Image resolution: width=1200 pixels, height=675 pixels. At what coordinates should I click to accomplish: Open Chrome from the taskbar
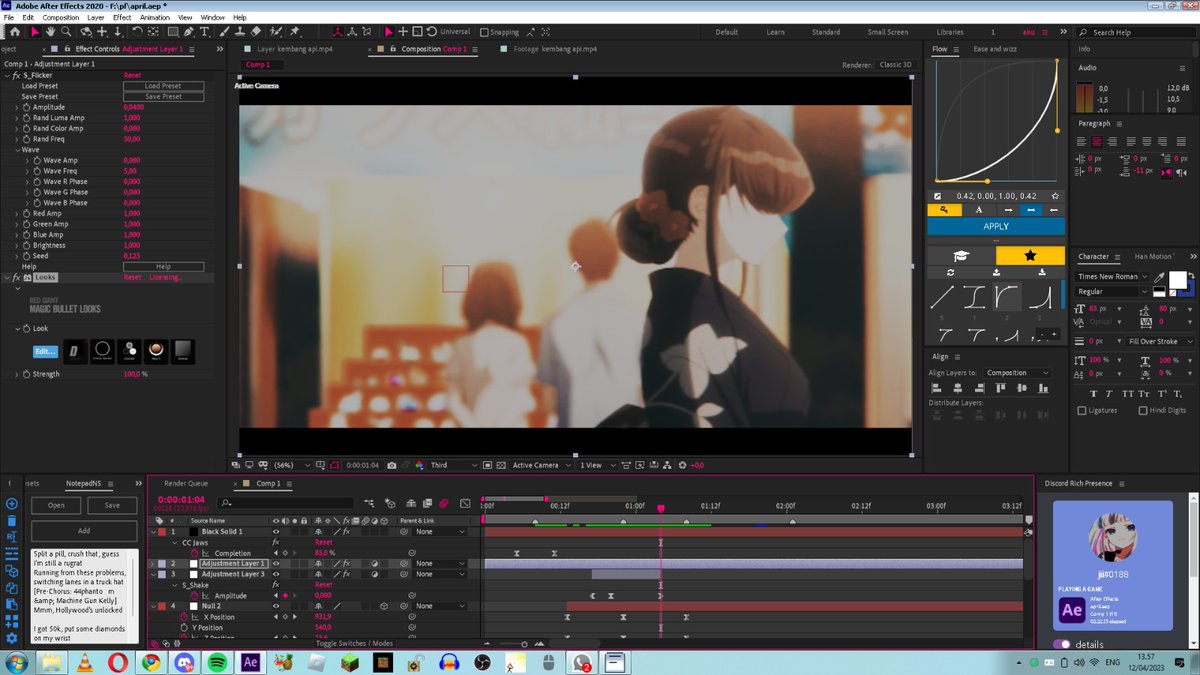pos(151,662)
